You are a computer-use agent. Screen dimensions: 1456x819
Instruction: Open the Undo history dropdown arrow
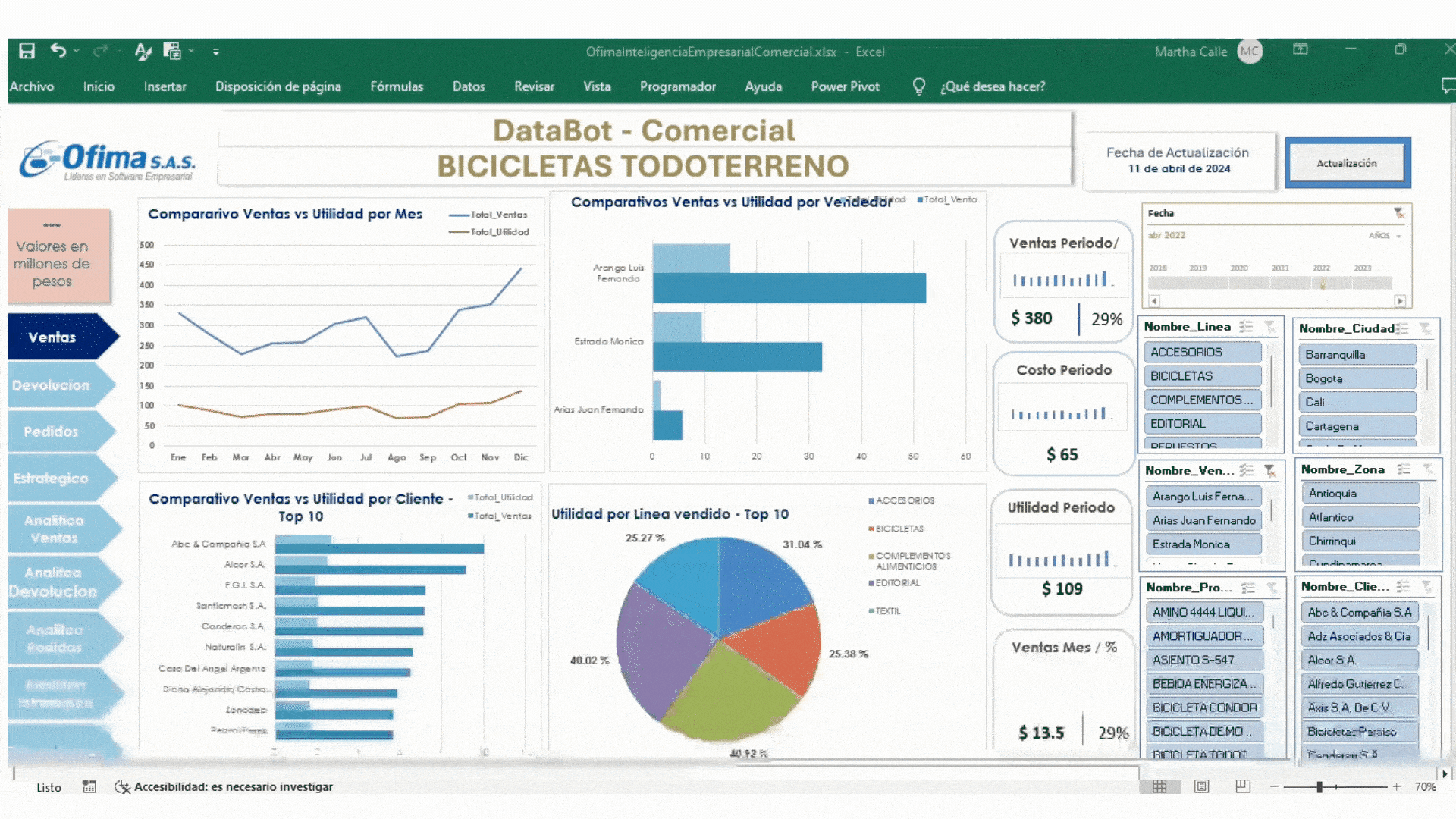pos(76,51)
